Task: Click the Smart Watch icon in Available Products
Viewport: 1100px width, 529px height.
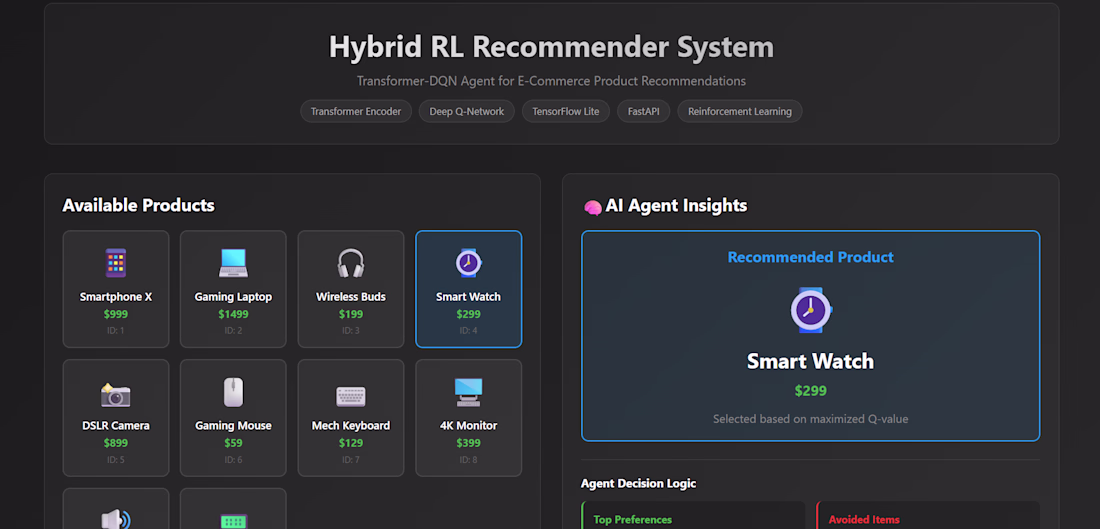Action: 469,263
